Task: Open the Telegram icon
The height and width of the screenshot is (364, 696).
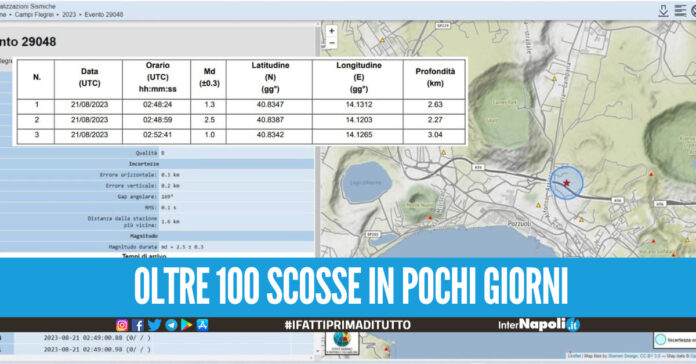Action: coord(171,325)
